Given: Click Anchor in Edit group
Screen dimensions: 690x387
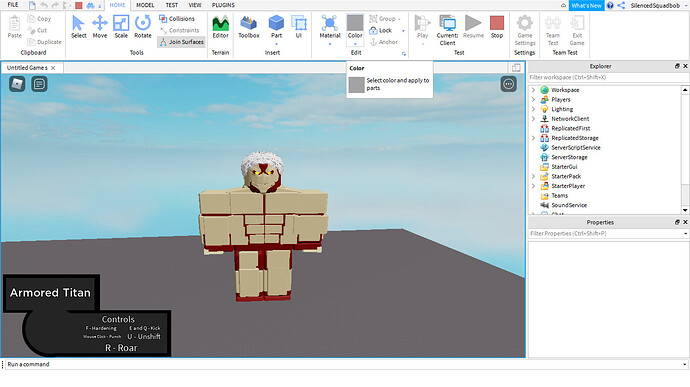Looking at the screenshot, I should point(384,42).
